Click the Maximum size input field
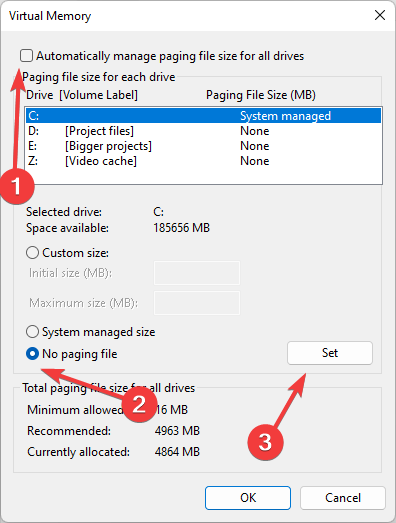 (197, 303)
